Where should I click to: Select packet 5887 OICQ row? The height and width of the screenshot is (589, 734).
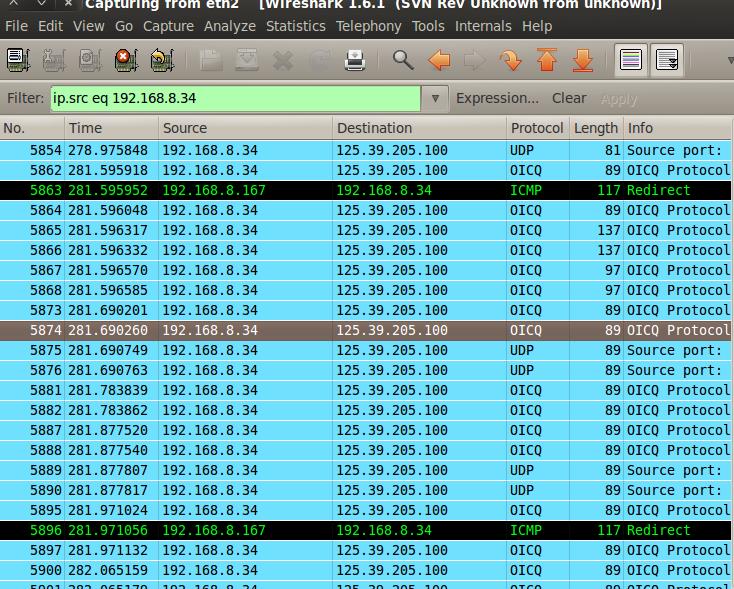(x=365, y=430)
